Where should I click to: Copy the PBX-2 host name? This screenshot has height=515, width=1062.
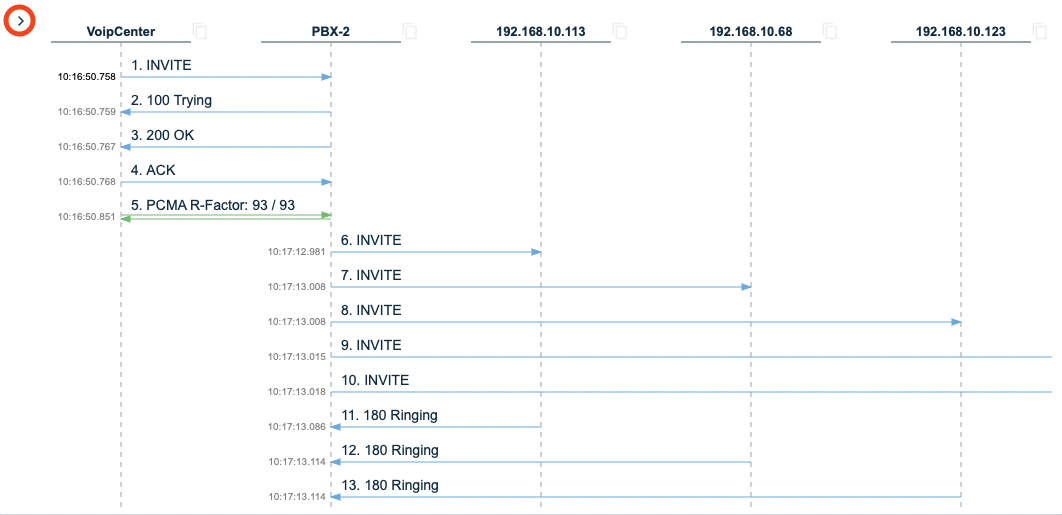pos(410,31)
